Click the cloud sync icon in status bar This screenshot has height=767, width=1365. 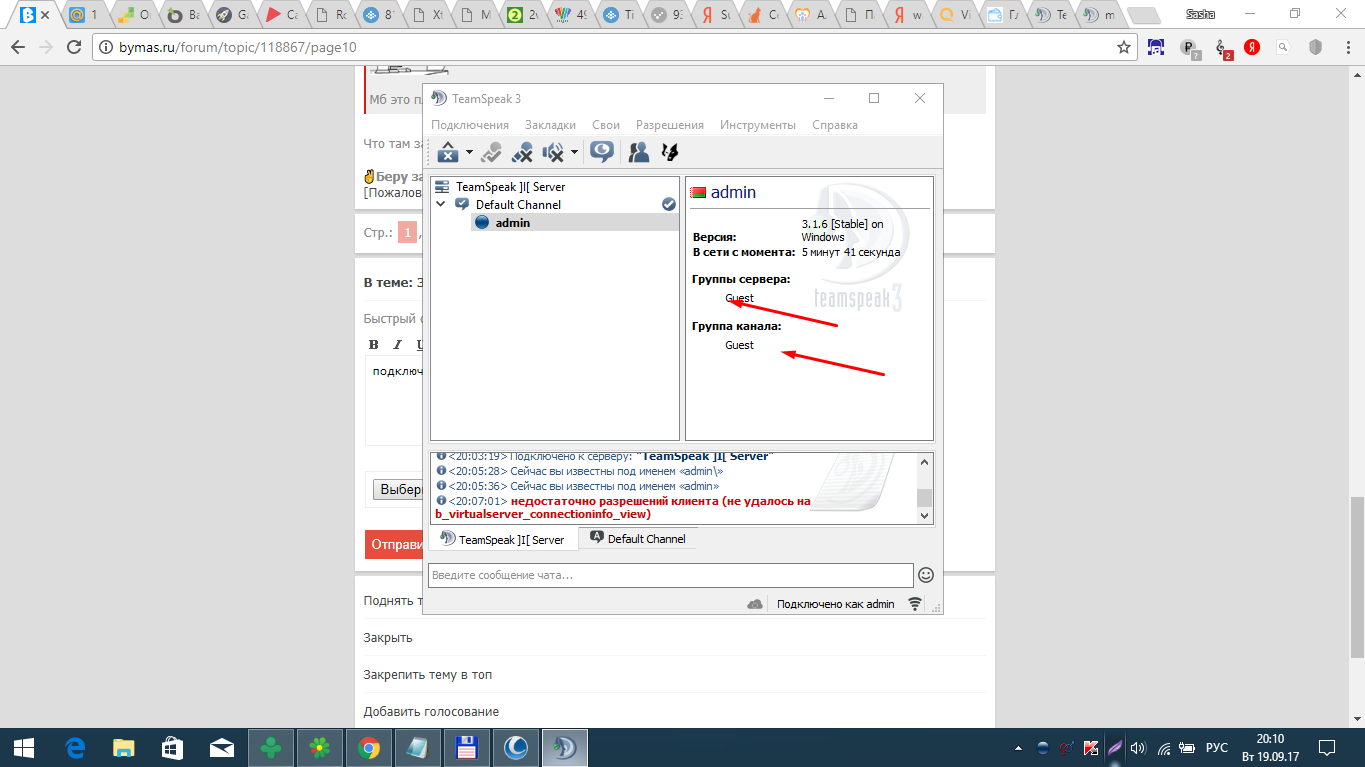click(x=755, y=604)
